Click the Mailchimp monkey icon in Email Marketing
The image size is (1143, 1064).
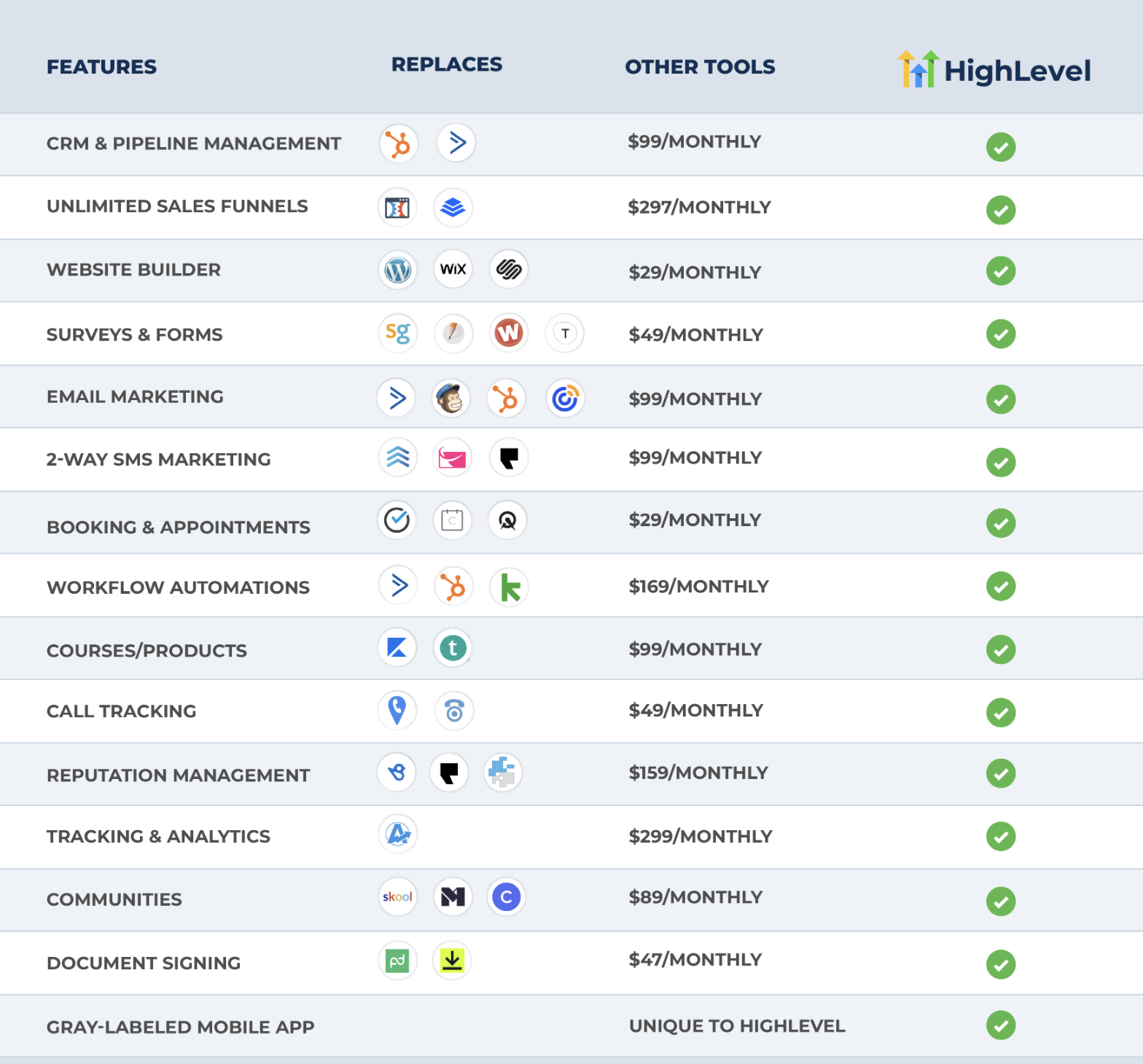point(451,398)
